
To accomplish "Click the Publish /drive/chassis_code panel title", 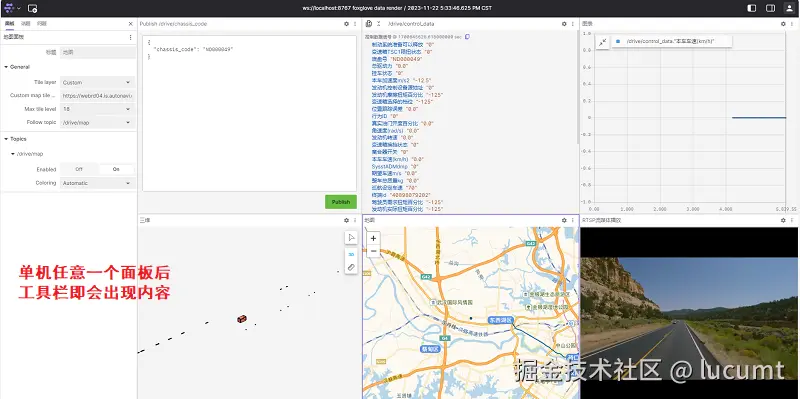I will (x=173, y=23).
